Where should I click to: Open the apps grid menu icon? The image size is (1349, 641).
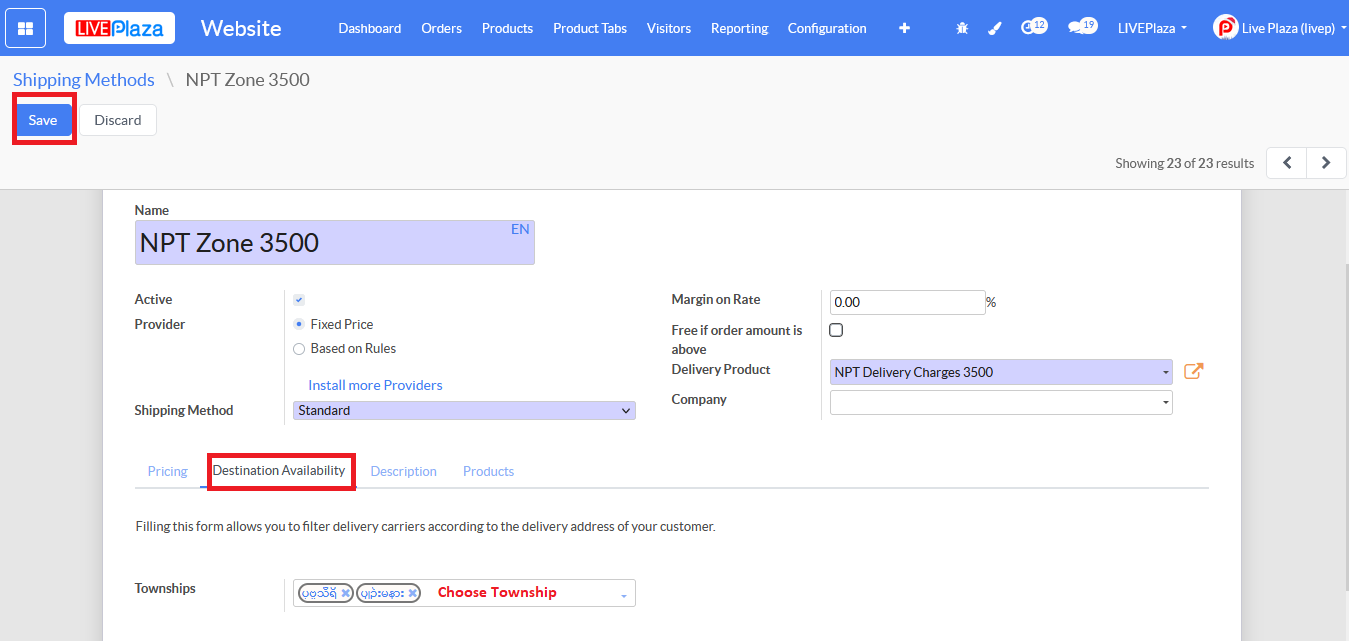point(25,28)
